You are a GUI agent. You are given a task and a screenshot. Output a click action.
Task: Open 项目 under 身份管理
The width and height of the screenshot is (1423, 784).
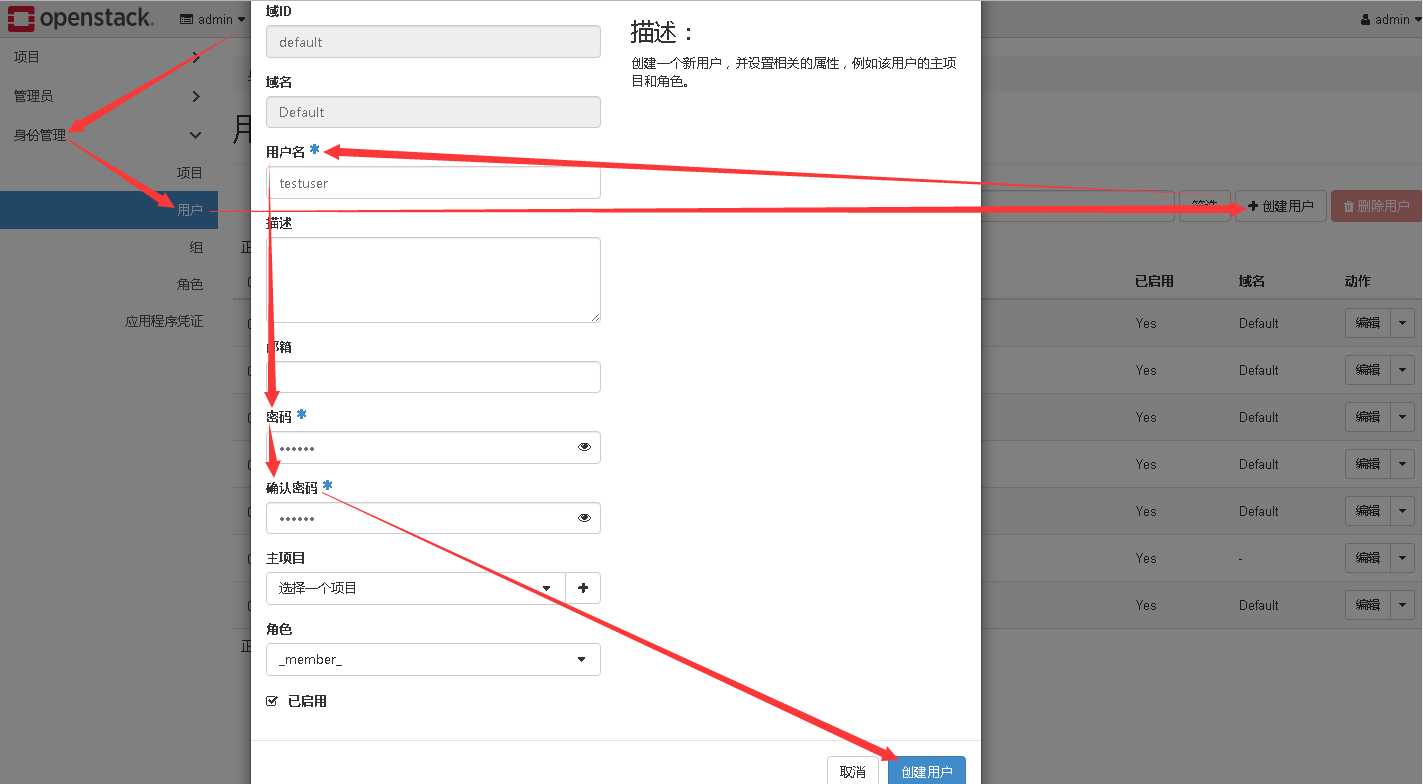click(x=190, y=173)
